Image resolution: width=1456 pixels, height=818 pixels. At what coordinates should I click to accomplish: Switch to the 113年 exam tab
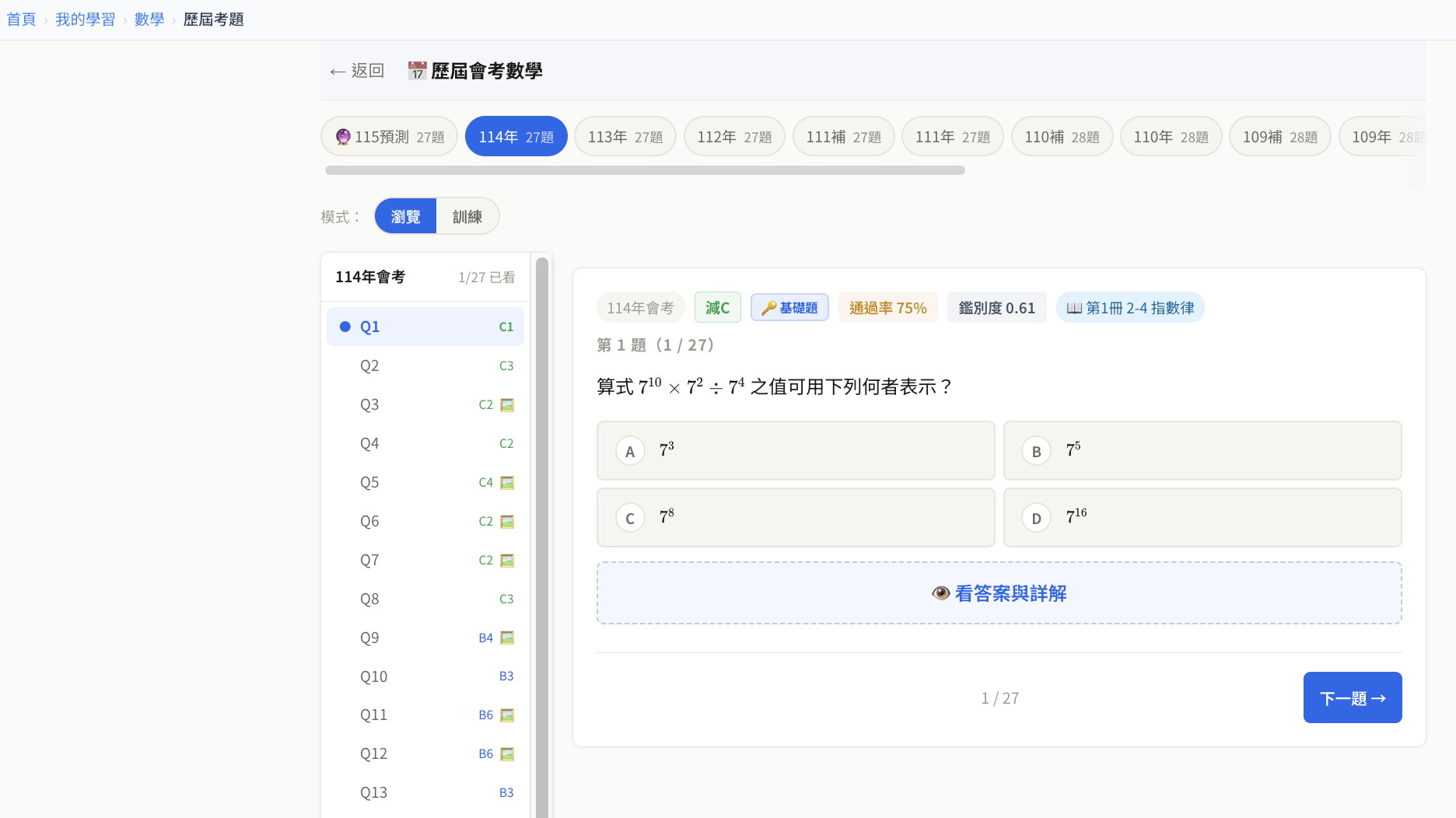[625, 136]
